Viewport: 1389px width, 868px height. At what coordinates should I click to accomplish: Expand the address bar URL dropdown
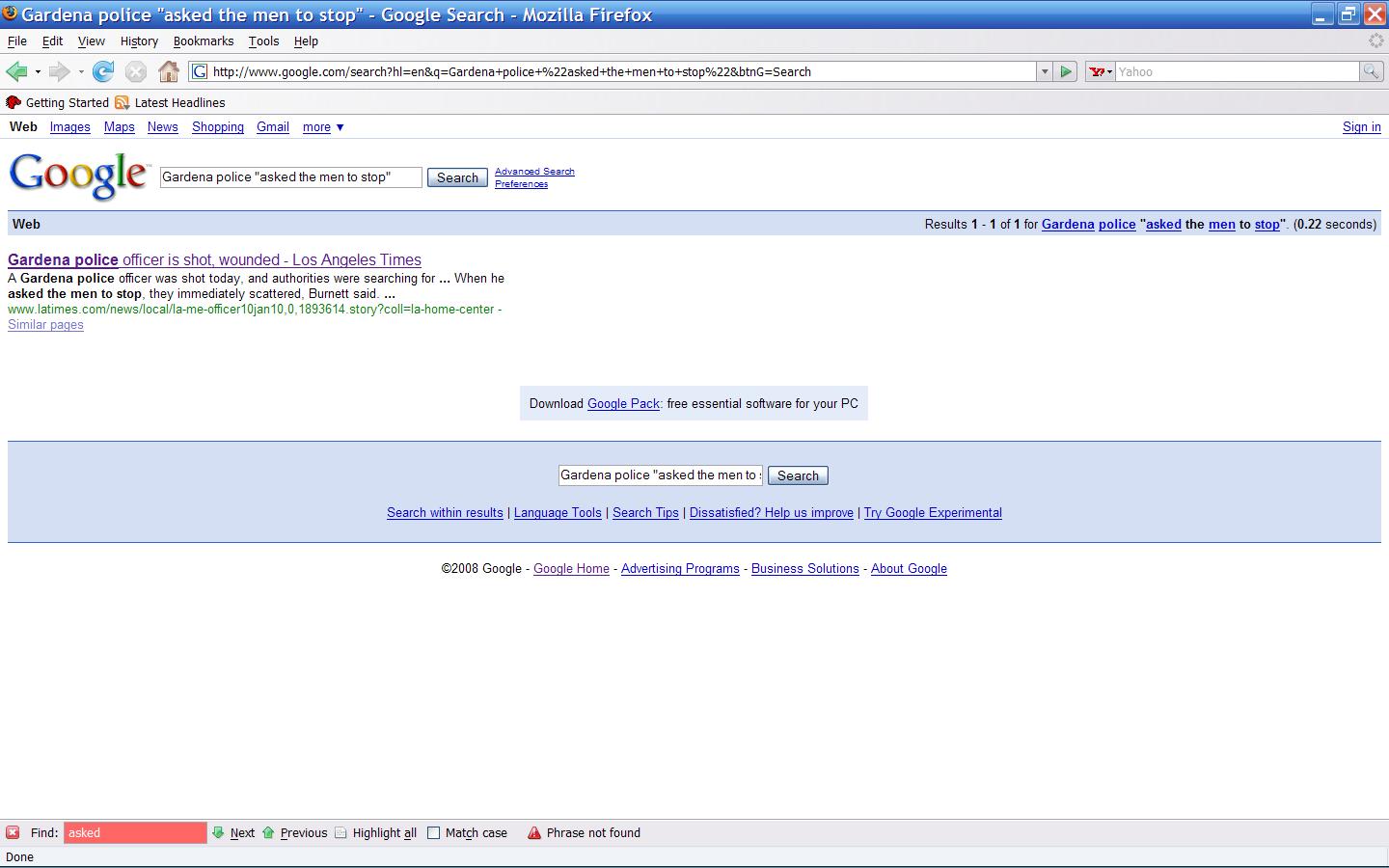tap(1044, 71)
